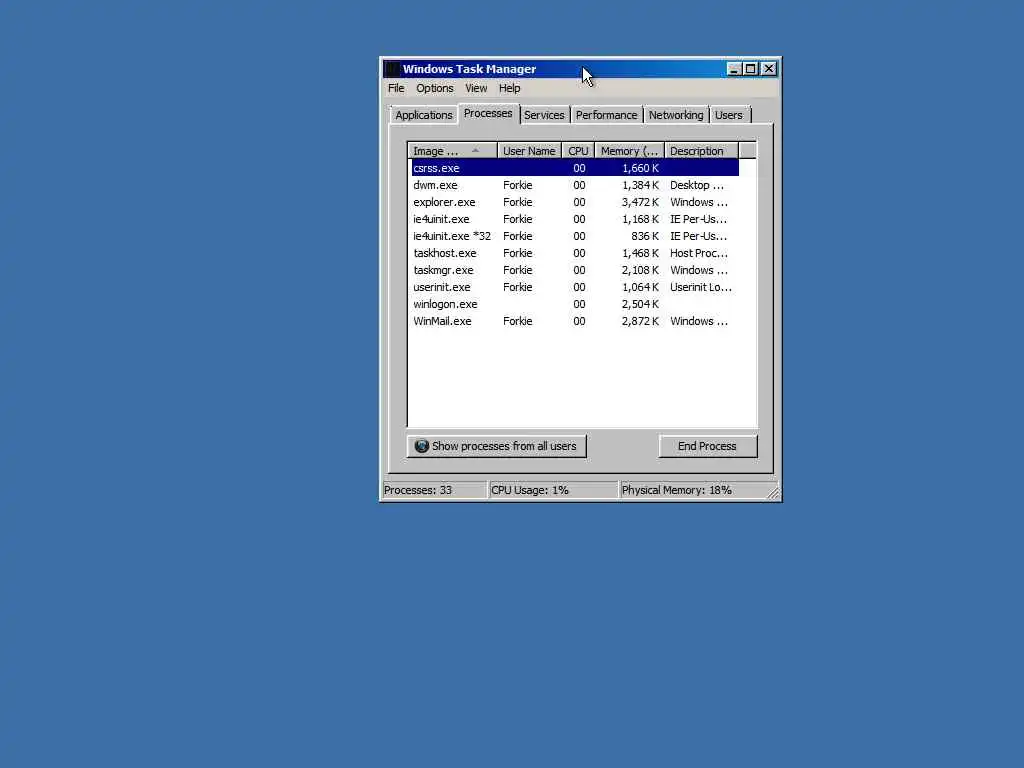Open the Networking tab
The image size is (1024, 768).
pyautogui.click(x=676, y=115)
